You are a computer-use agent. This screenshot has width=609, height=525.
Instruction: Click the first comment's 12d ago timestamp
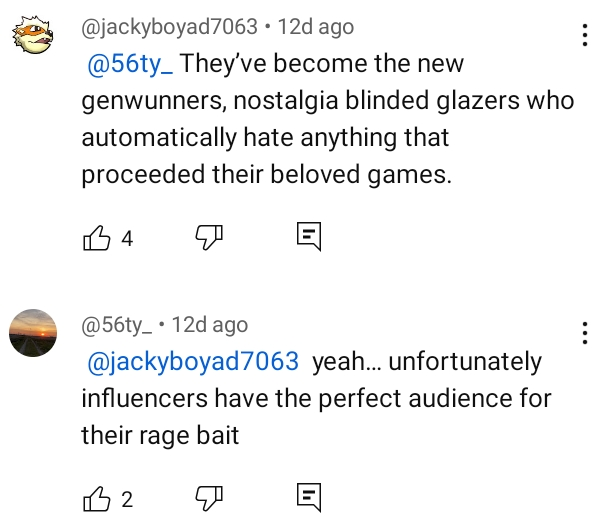click(316, 27)
